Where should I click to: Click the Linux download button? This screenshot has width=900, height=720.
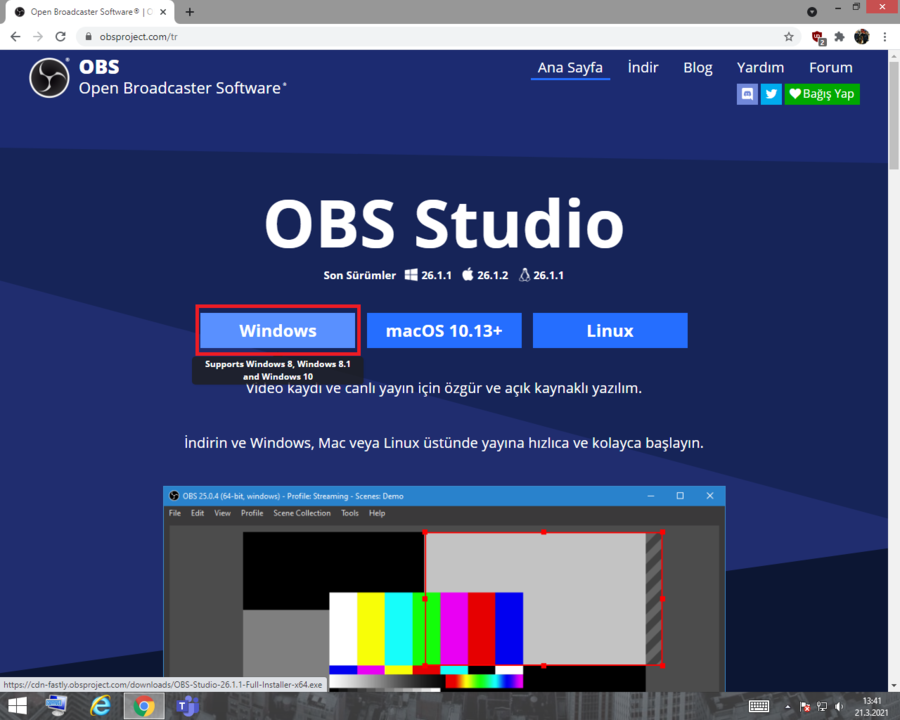pyautogui.click(x=610, y=330)
